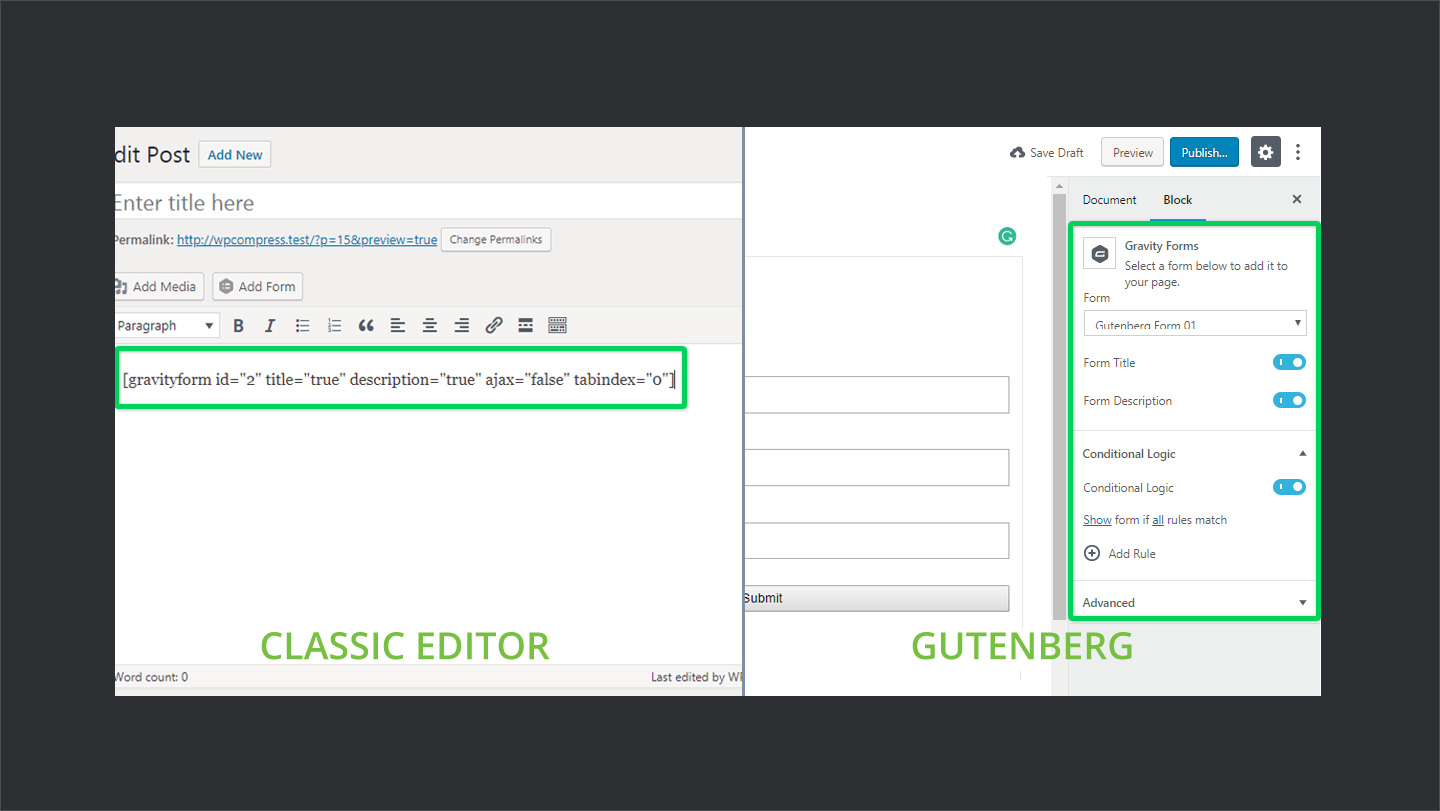The height and width of the screenshot is (811, 1440).
Task: Click the Add New button
Action: point(235,155)
